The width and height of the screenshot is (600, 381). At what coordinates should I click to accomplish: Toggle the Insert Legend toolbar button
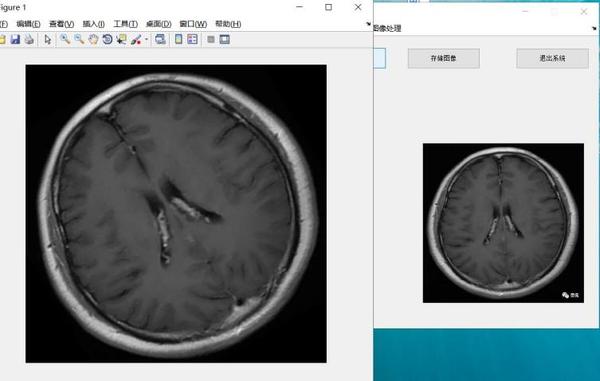coord(192,39)
